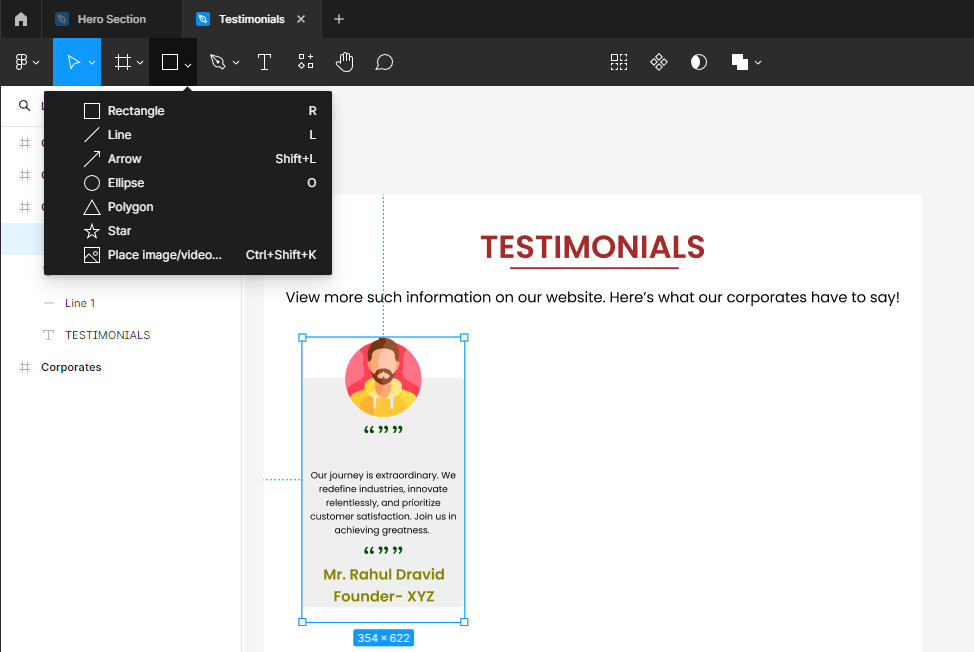974x652 pixels.
Task: Click the Create component icon
Action: coord(658,62)
